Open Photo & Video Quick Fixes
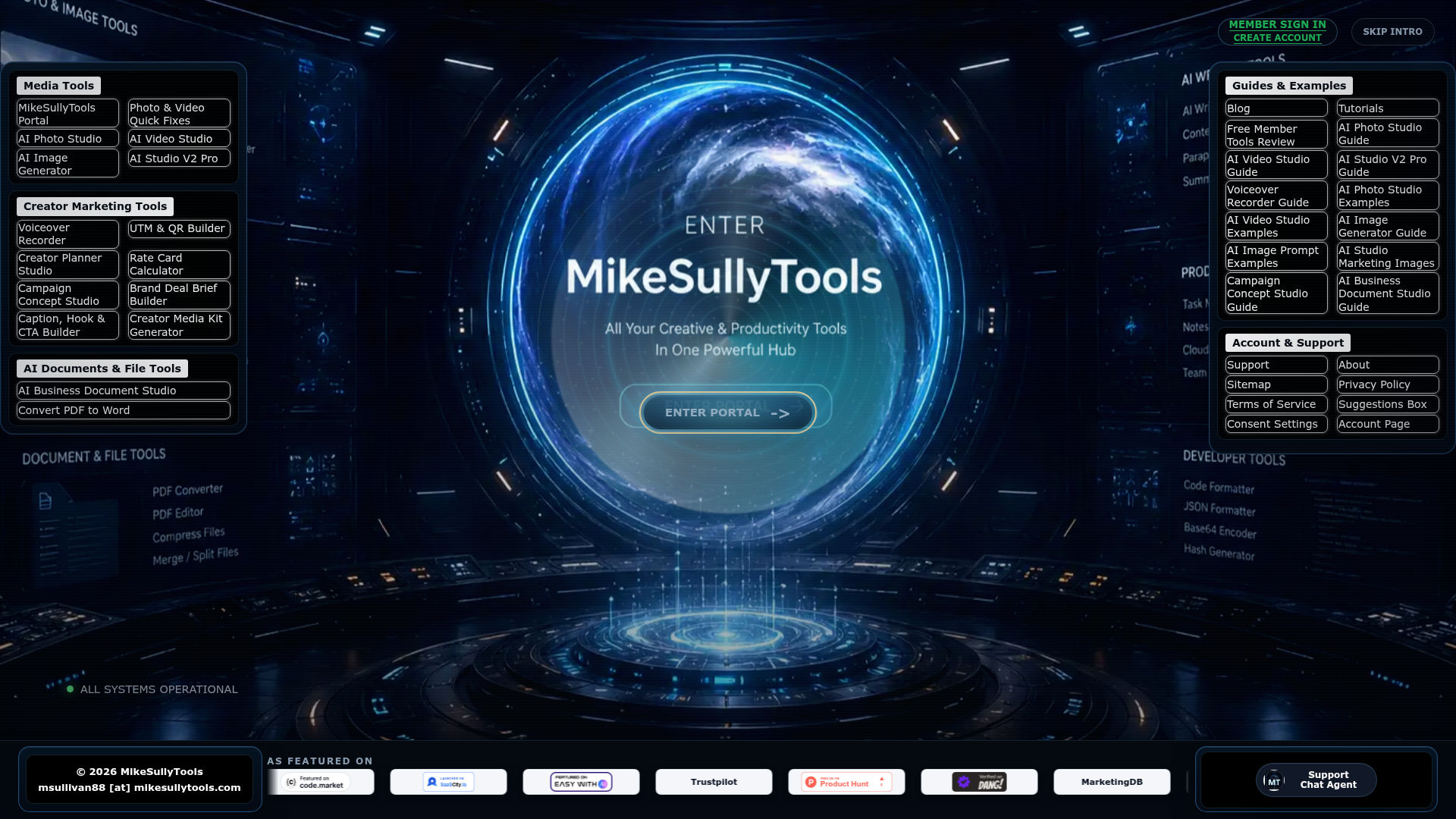Image resolution: width=1456 pixels, height=819 pixels. point(179,114)
